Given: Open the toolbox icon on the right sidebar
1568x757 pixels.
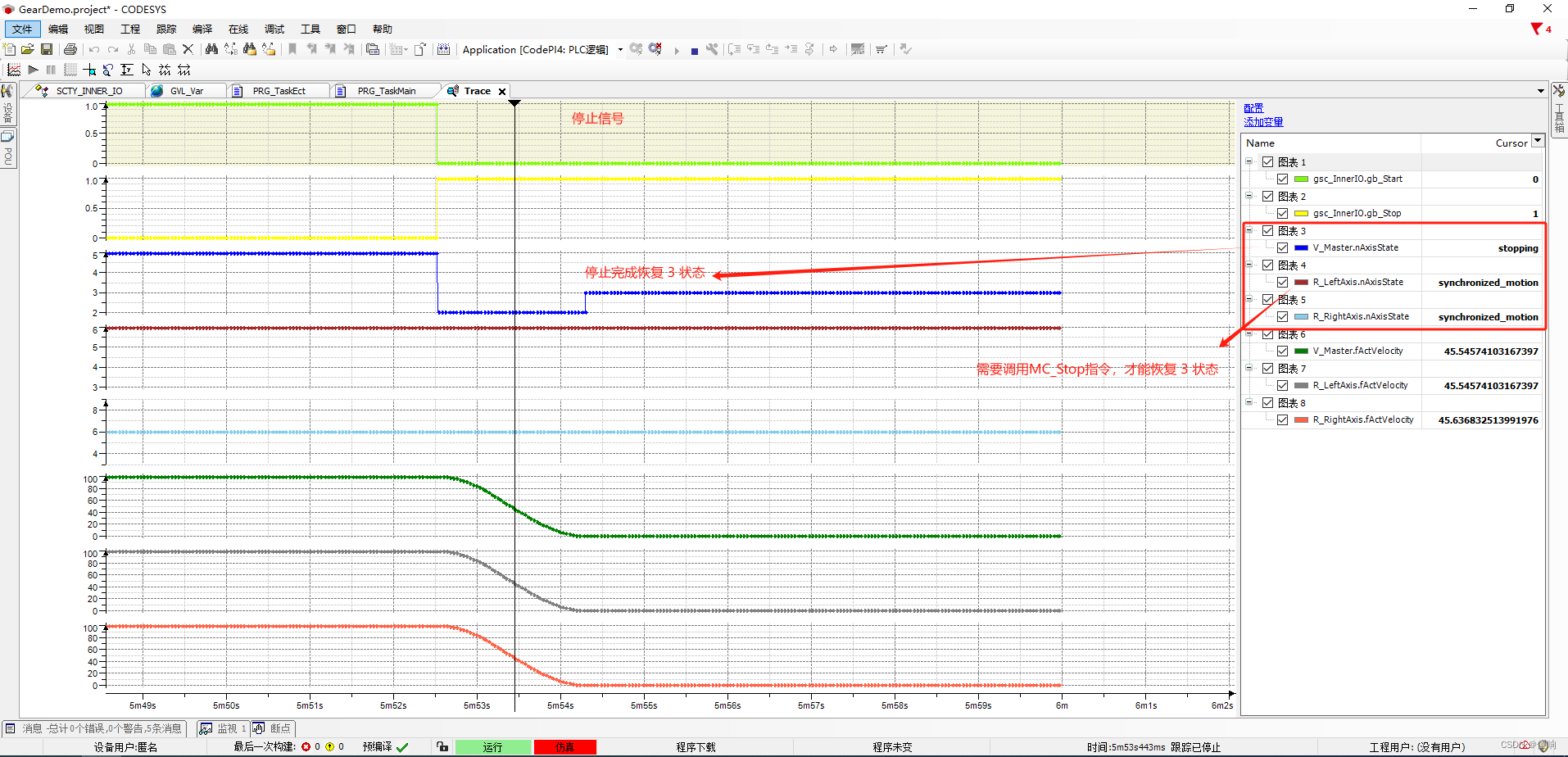Looking at the screenshot, I should [x=1559, y=90].
